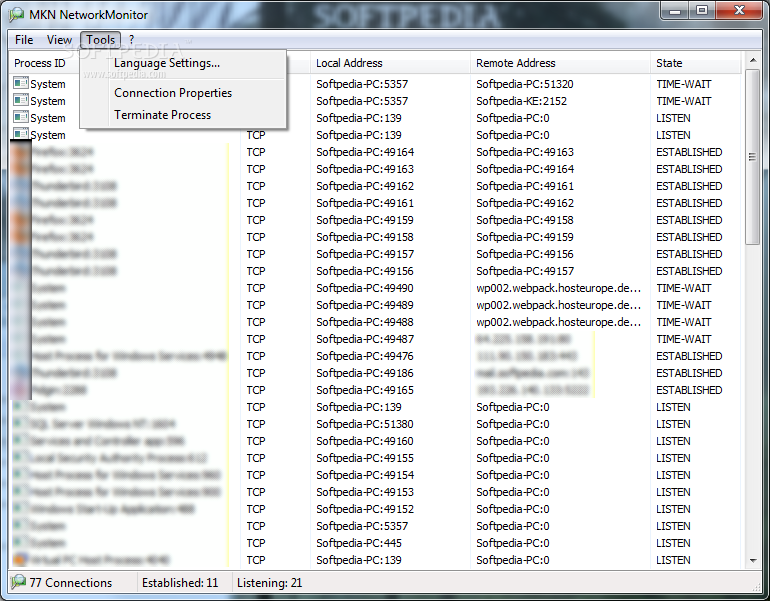Select local address Softpedia-PC:49157
Screen dimensions: 770x601
[365, 254]
